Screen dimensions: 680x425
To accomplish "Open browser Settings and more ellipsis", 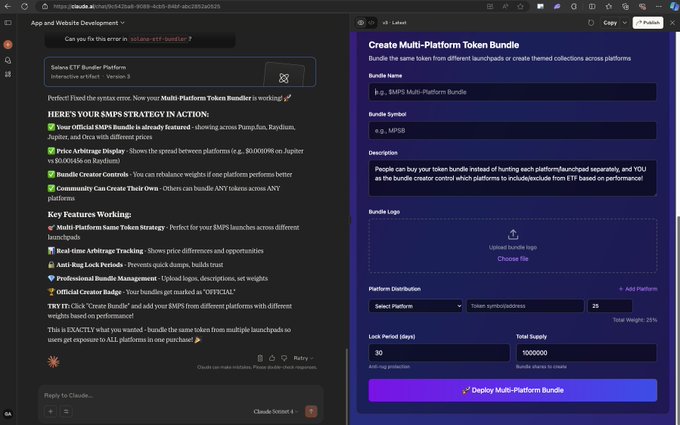I will [x=659, y=7].
